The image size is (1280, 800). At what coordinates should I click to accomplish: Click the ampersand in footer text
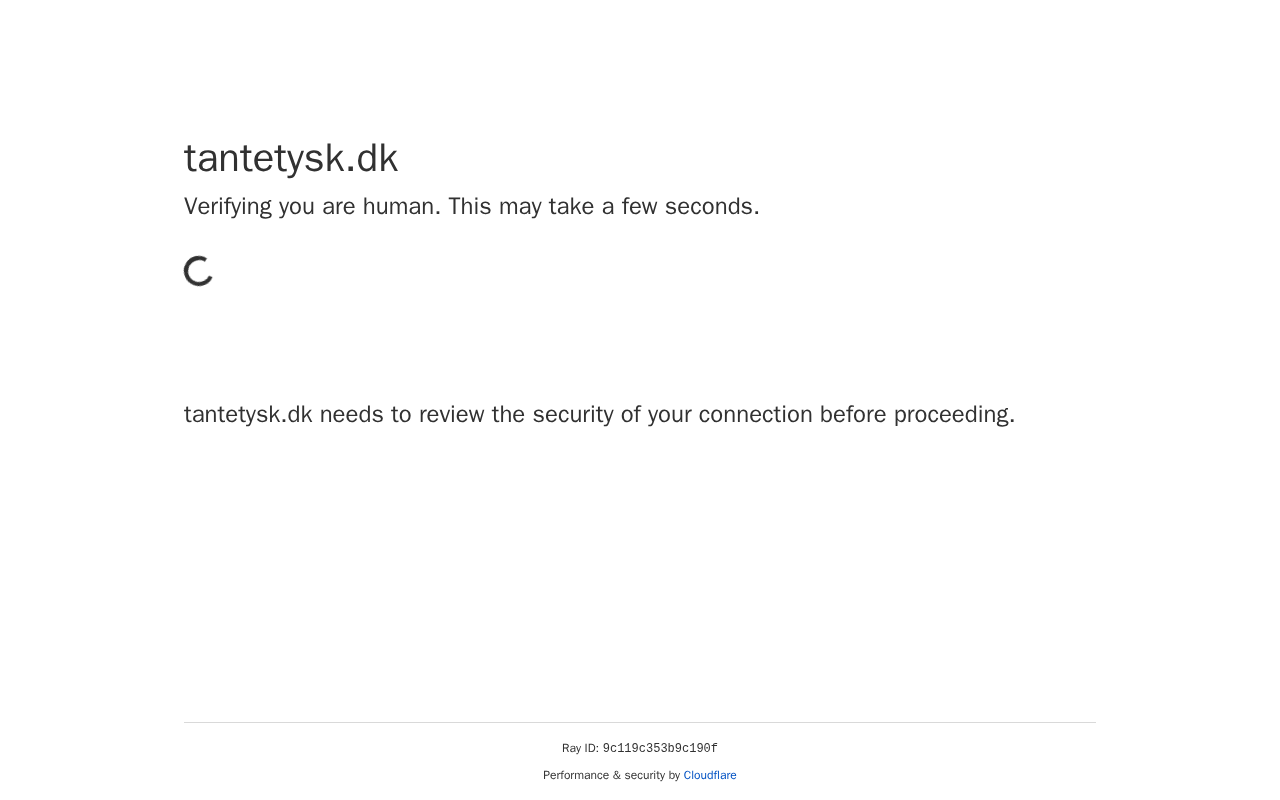tap(617, 775)
